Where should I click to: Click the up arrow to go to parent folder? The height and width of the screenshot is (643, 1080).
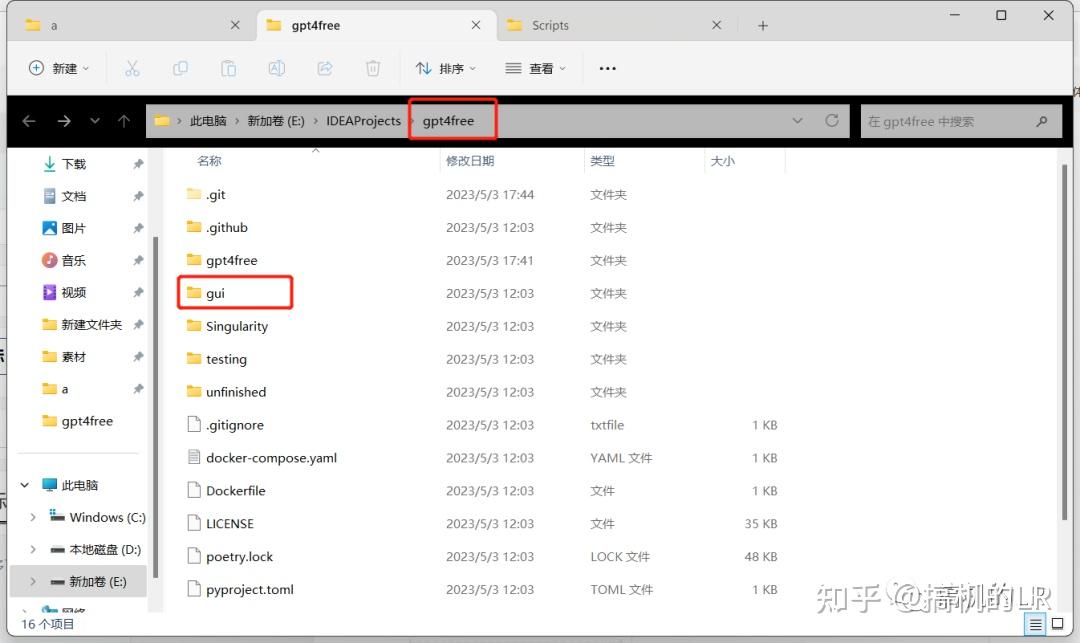(123, 120)
